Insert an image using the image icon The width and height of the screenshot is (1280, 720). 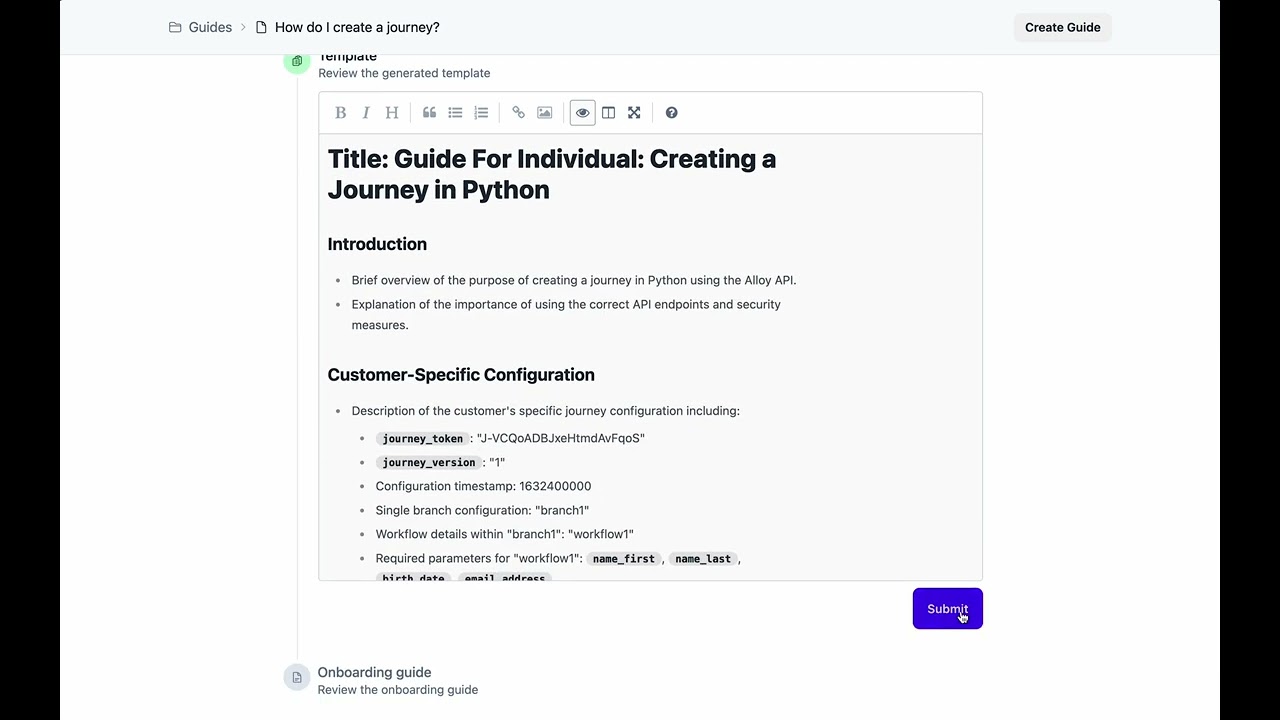(544, 113)
